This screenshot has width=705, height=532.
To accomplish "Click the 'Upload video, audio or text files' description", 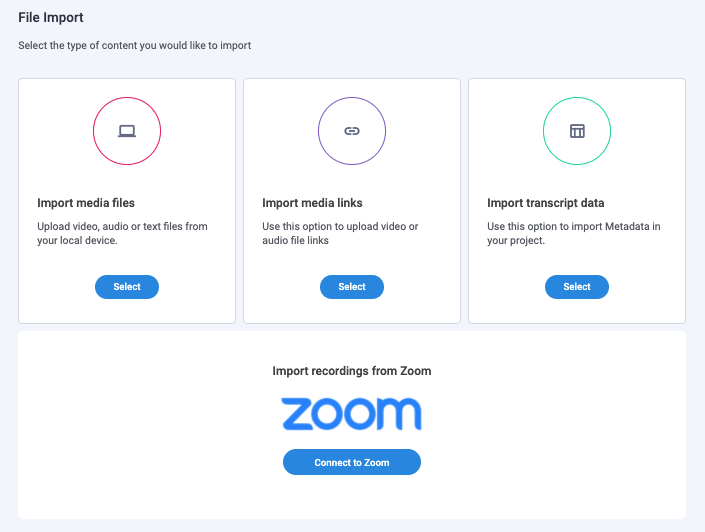I will click(122, 233).
